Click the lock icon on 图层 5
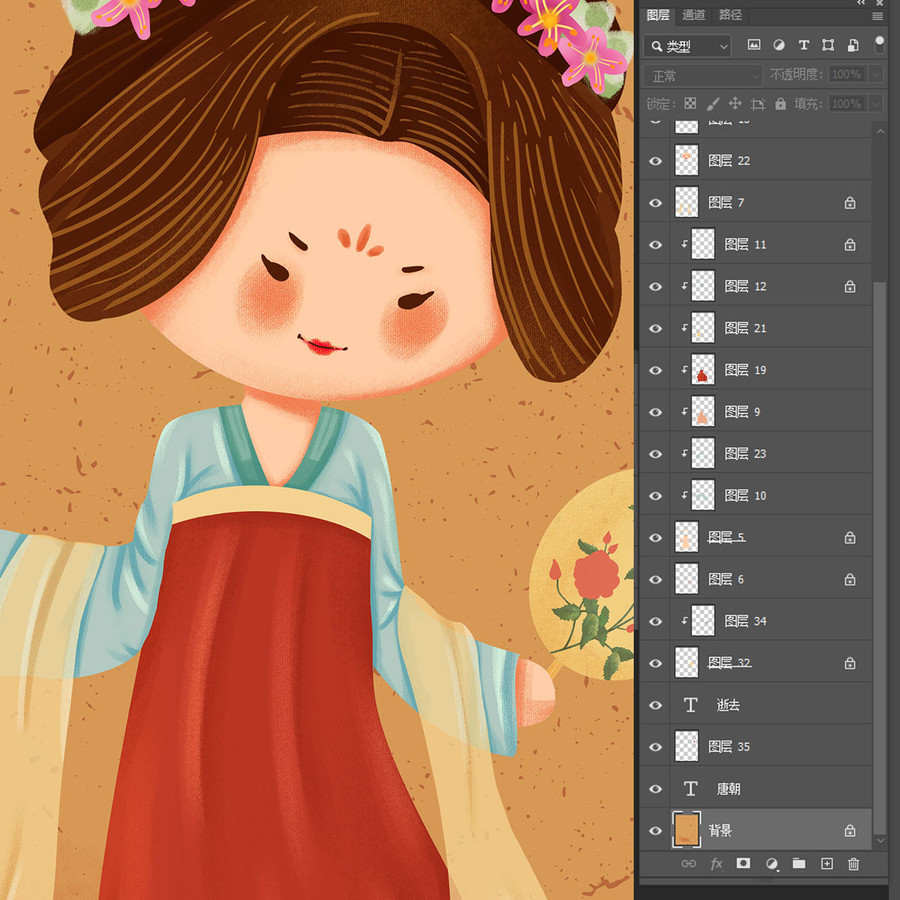Viewport: 900px width, 900px height. coord(850,538)
